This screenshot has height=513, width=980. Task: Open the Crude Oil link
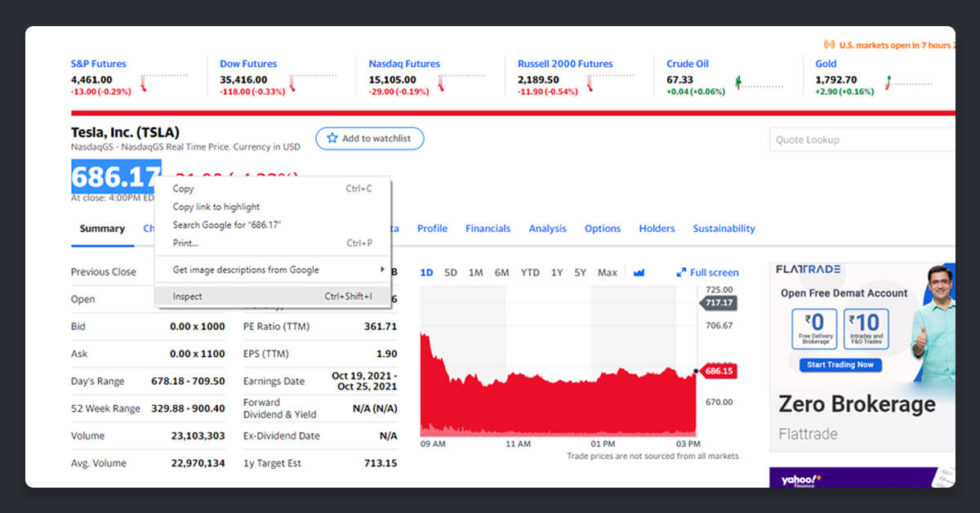click(x=688, y=64)
